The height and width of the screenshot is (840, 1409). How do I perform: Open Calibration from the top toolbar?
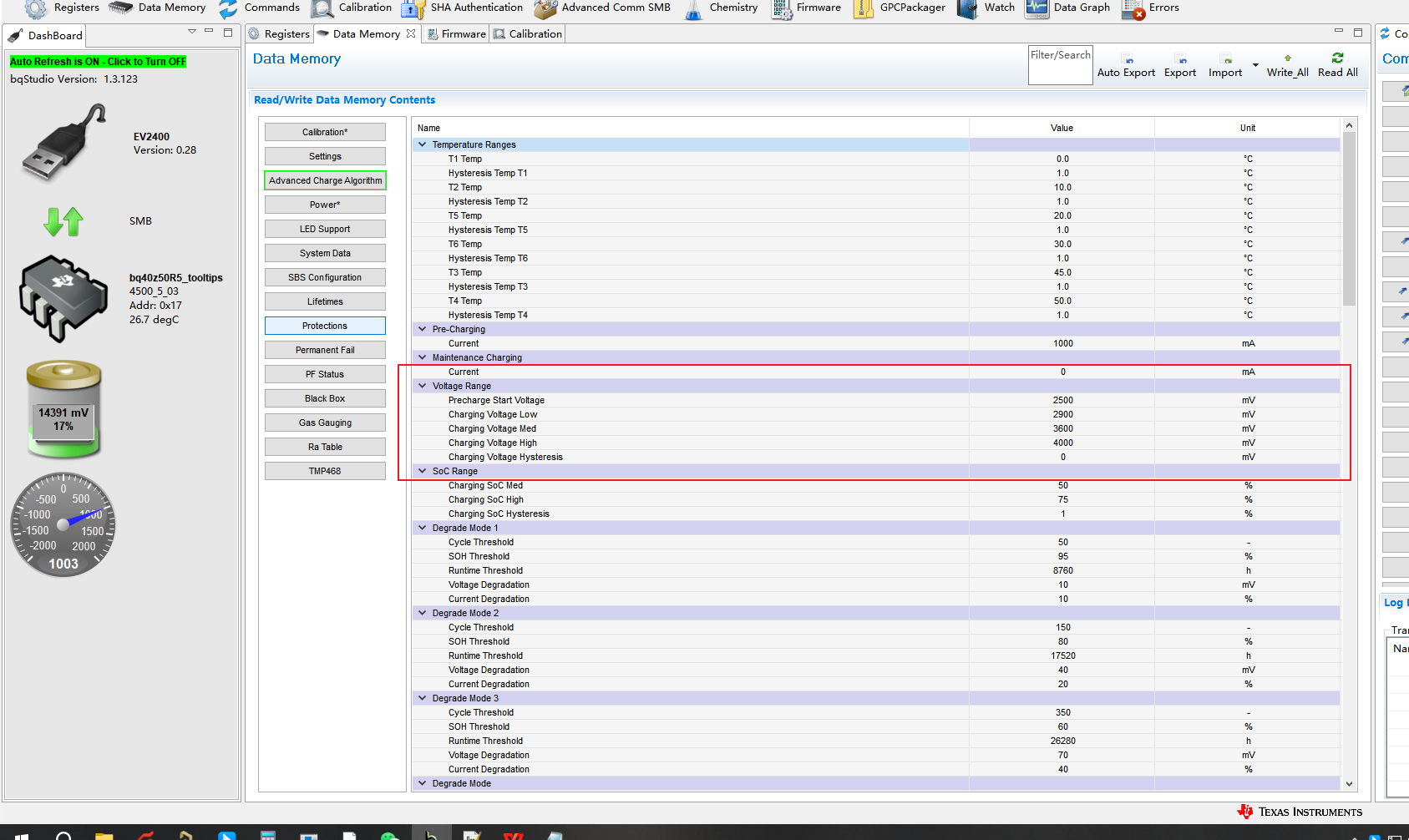351,8
